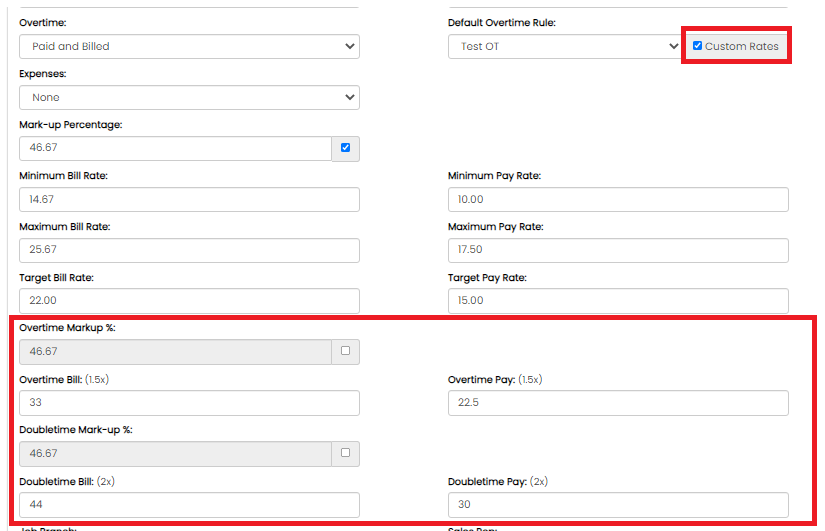
Task: Click the Maximum Pay Rate field
Action: (x=617, y=250)
